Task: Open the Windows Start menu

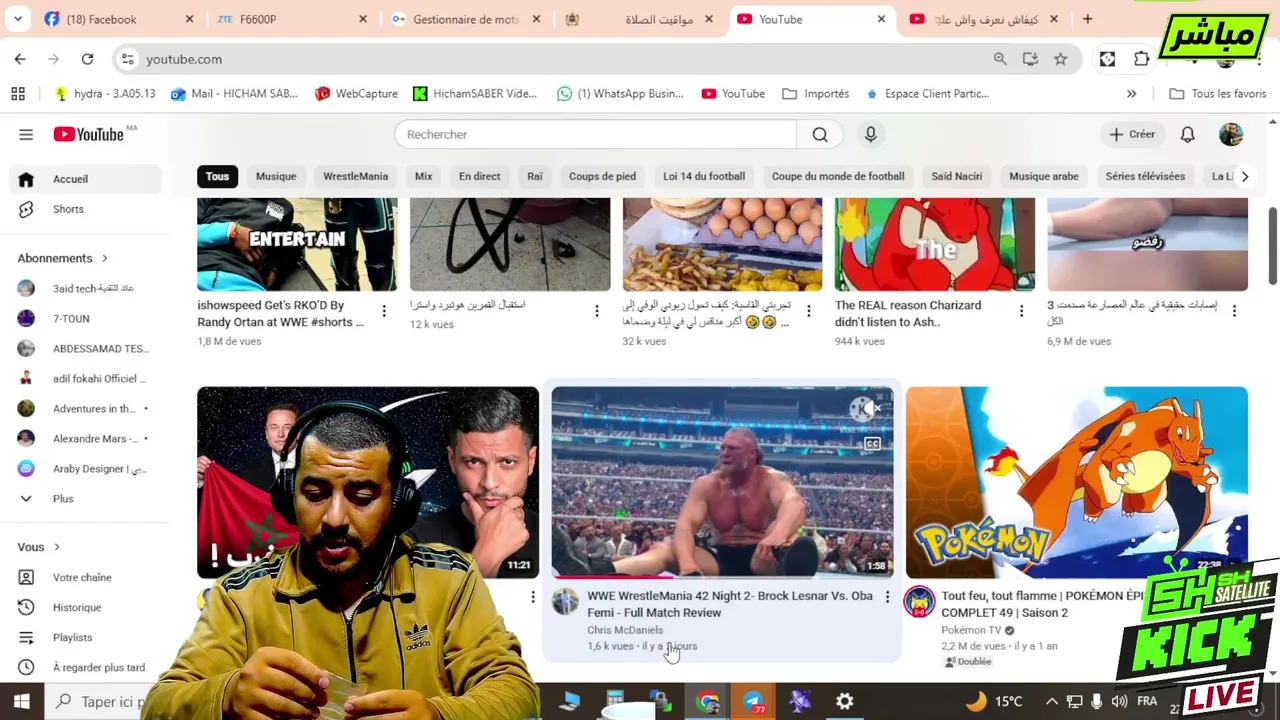Action: point(21,701)
